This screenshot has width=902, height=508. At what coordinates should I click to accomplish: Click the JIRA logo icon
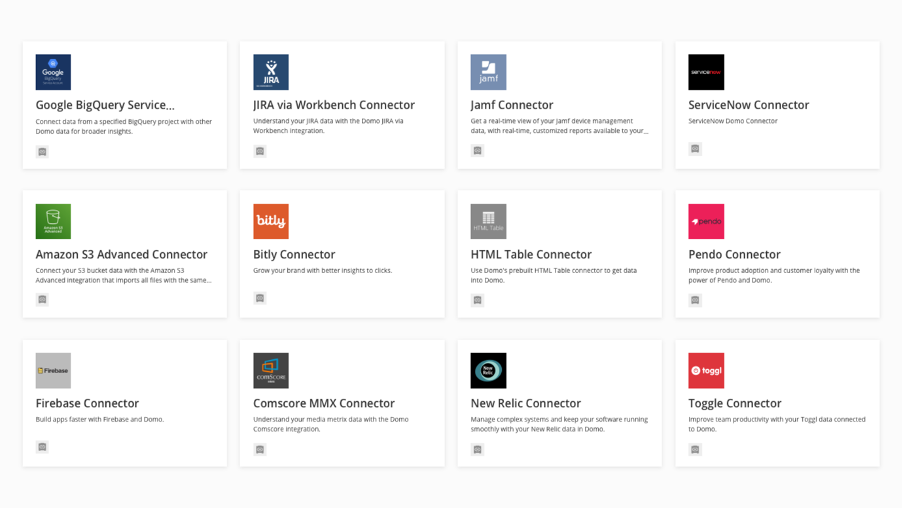(271, 72)
